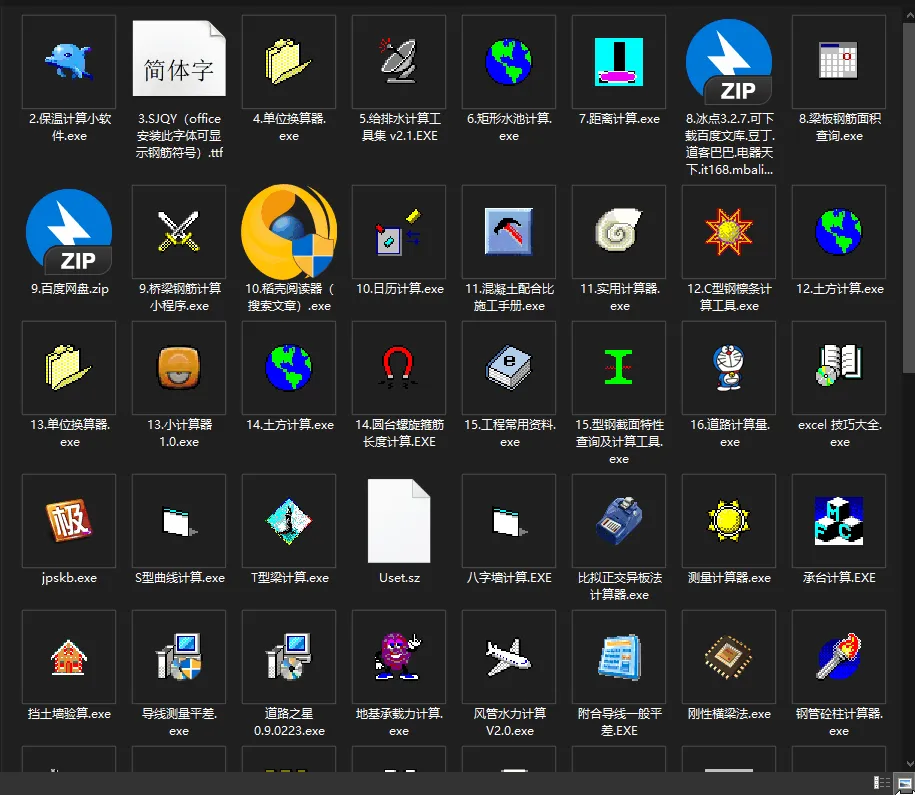This screenshot has width=915, height=795.
Task: Select shell icon of 11.实用计算器.exe
Action: [x=619, y=230]
